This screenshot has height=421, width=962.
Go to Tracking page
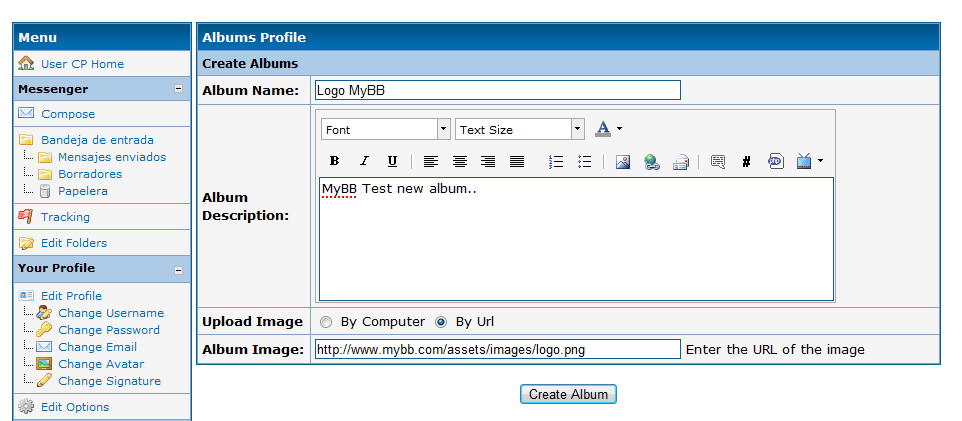point(65,217)
